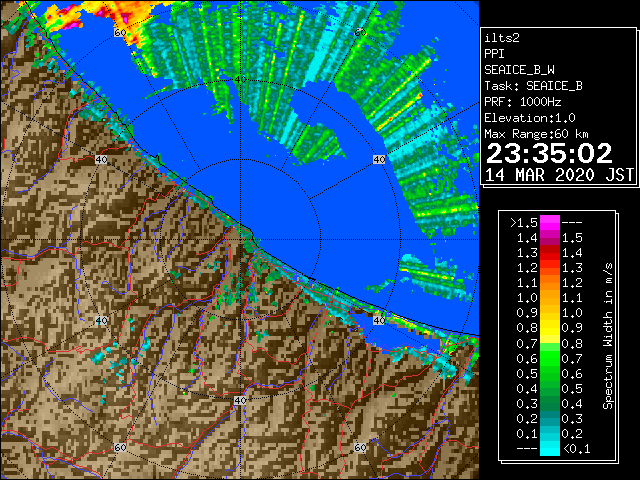640x480 pixels.
Task: Click the '40' range label southeast near the coast
Action: coord(379,320)
